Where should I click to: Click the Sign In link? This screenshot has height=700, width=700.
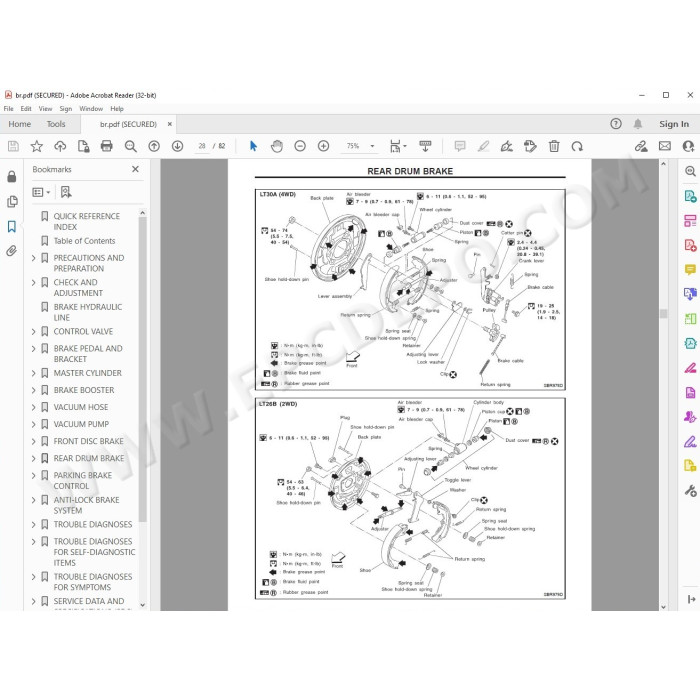(x=674, y=124)
